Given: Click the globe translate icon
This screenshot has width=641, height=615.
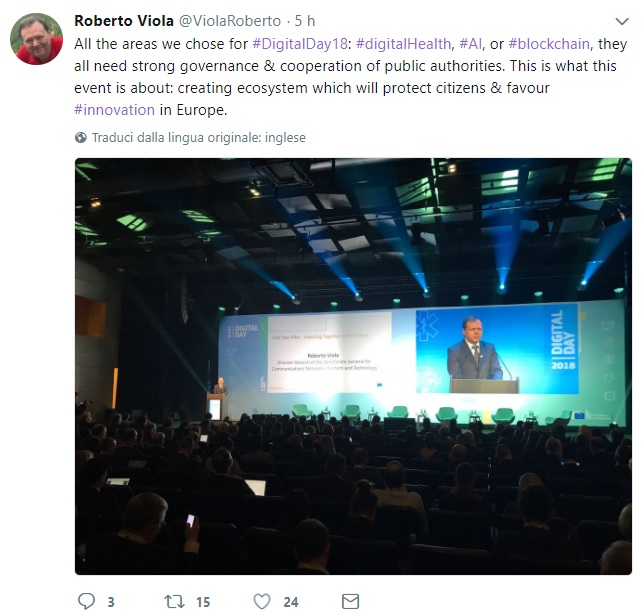Looking at the screenshot, I should [x=81, y=137].
